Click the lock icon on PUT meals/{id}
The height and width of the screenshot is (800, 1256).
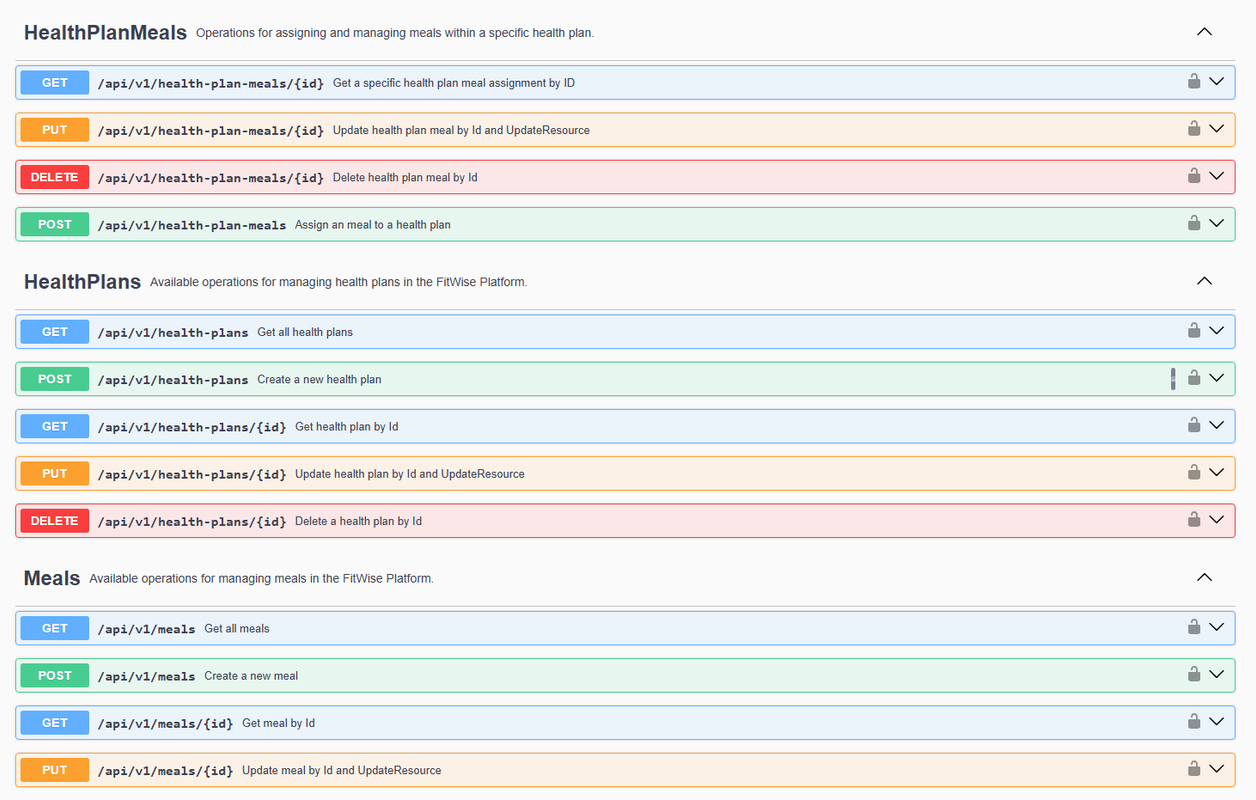[x=1194, y=769]
